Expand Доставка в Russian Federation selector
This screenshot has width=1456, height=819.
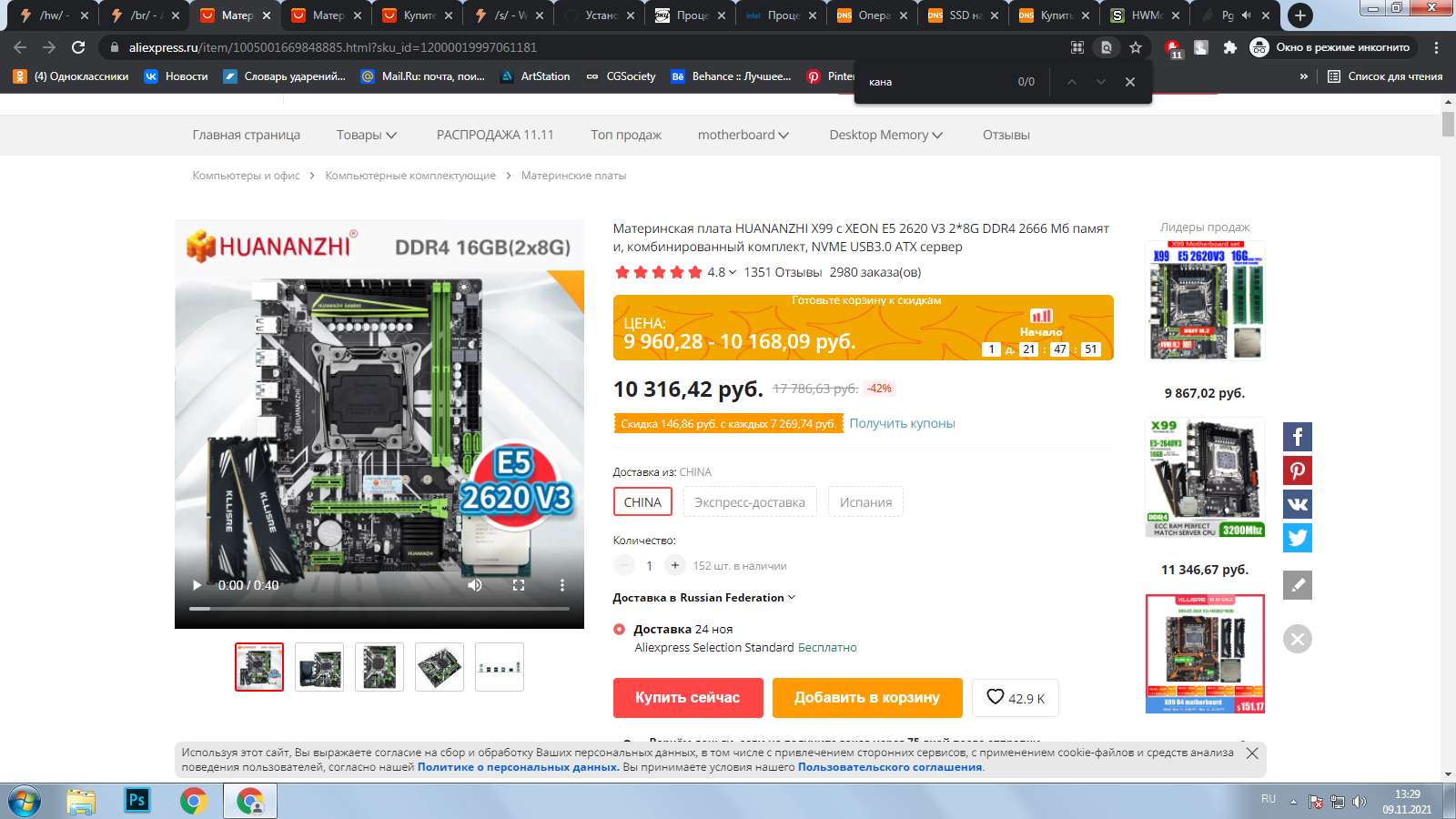[704, 598]
